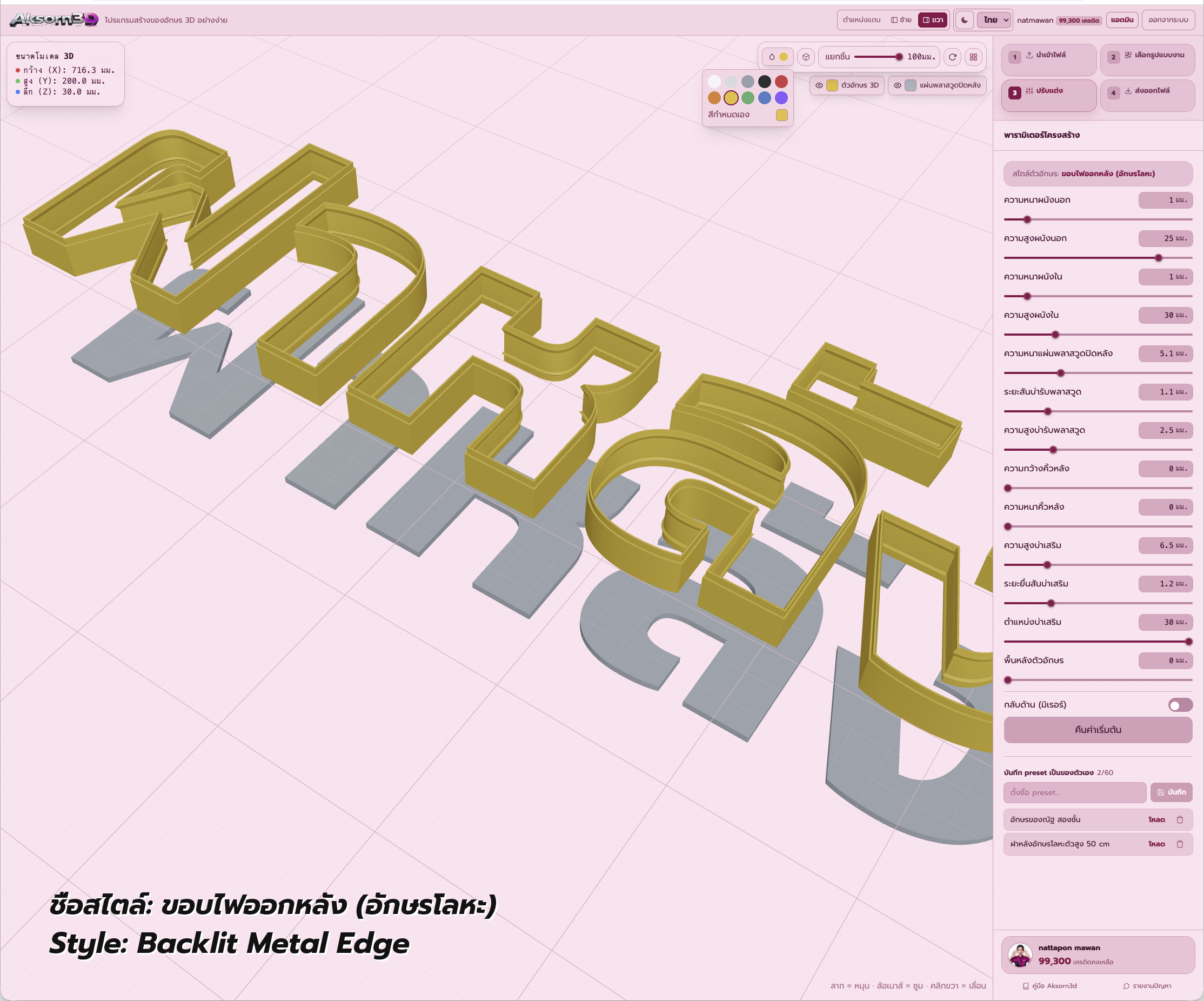1204x1001 pixels.
Task: Open the สไตล์ตัวอักษร style selector
Action: (x=1098, y=173)
